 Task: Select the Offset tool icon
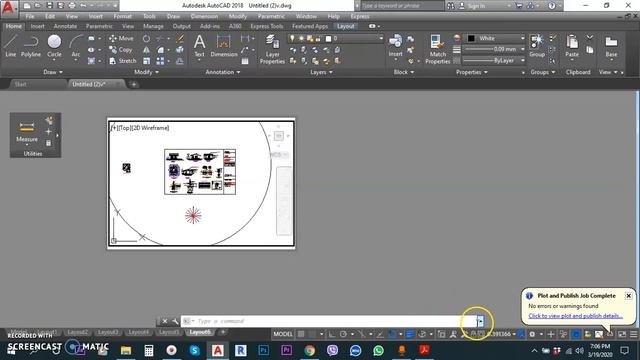(180, 61)
